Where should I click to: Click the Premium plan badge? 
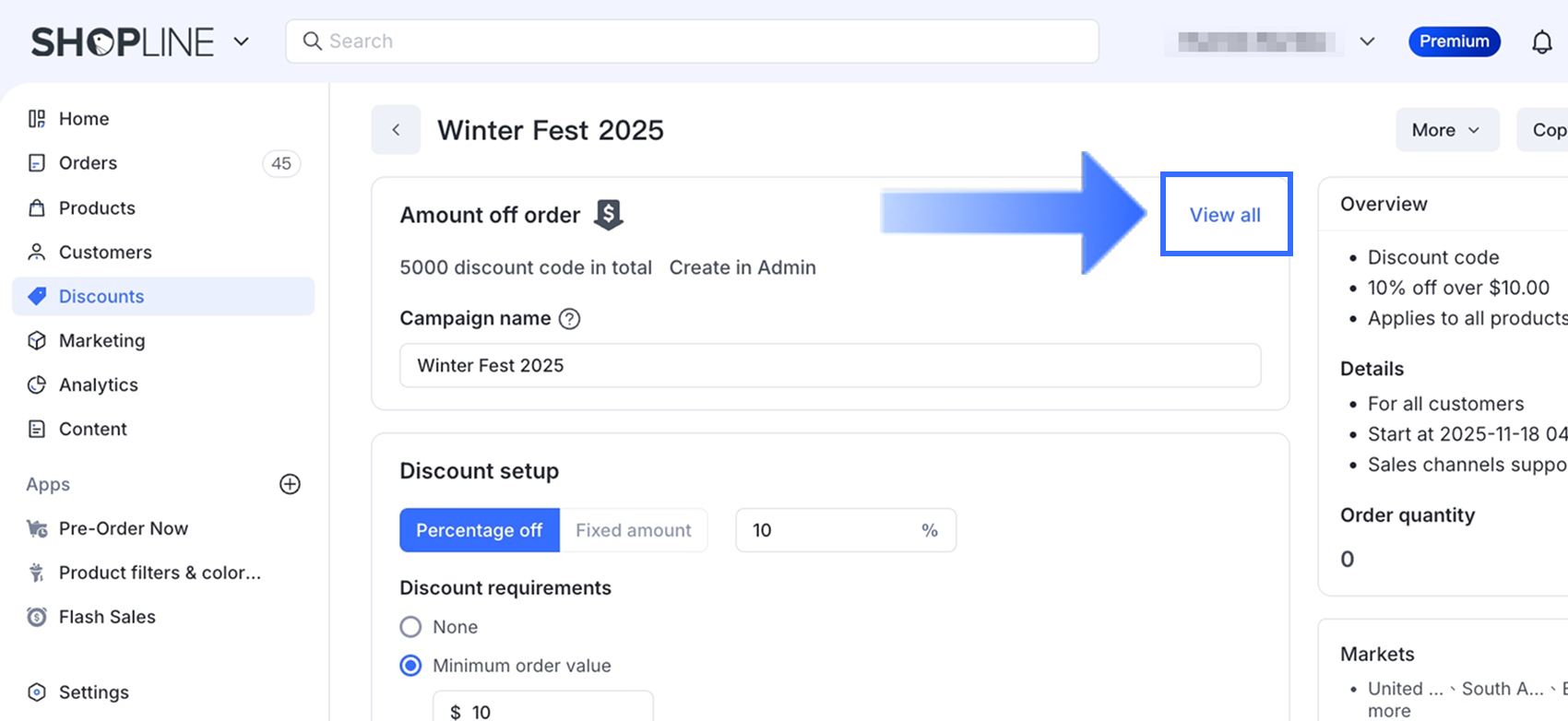tap(1454, 41)
